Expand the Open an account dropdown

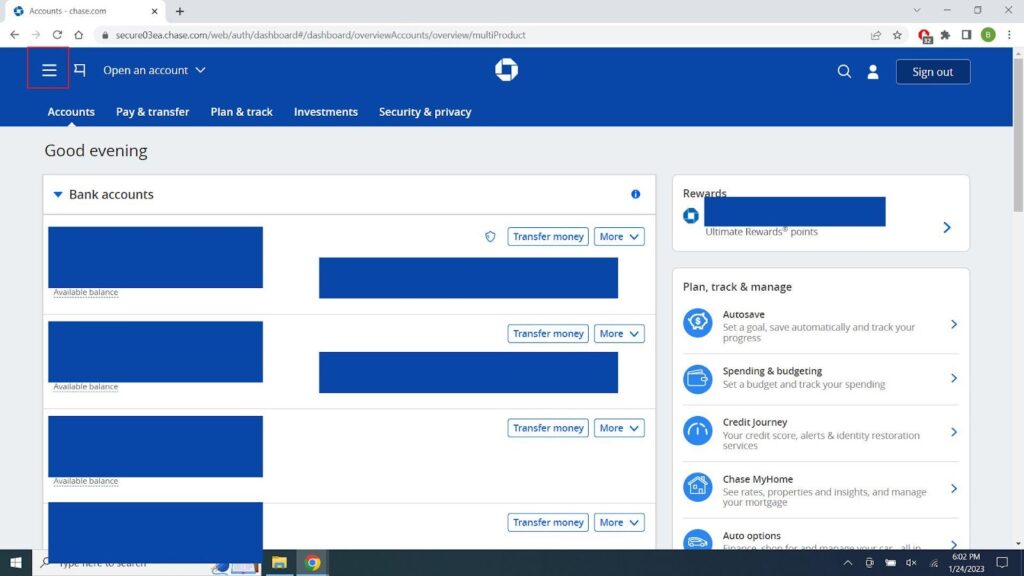(x=153, y=70)
